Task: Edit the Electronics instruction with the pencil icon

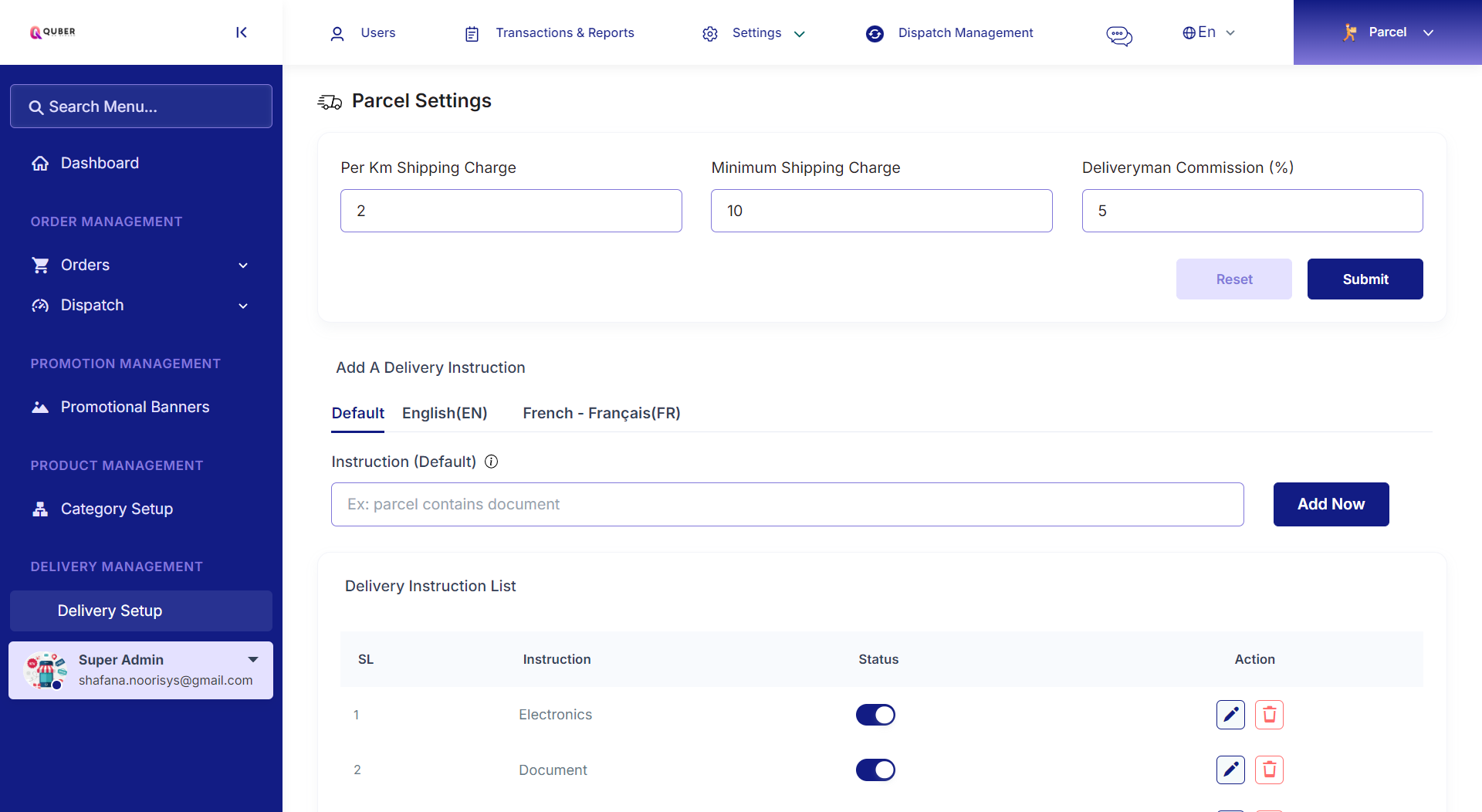Action: pyautogui.click(x=1230, y=715)
